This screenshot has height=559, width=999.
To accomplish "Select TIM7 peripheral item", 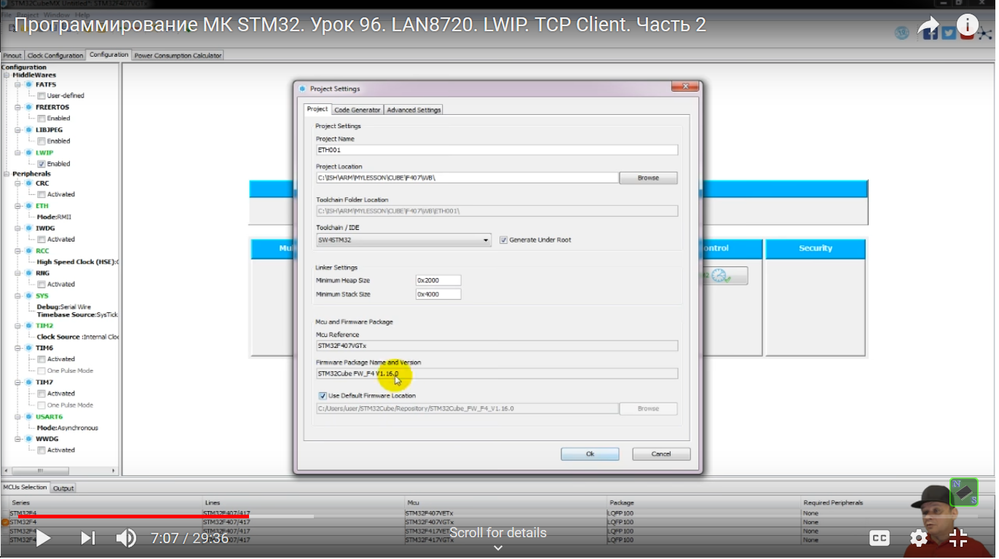I will [x=44, y=382].
